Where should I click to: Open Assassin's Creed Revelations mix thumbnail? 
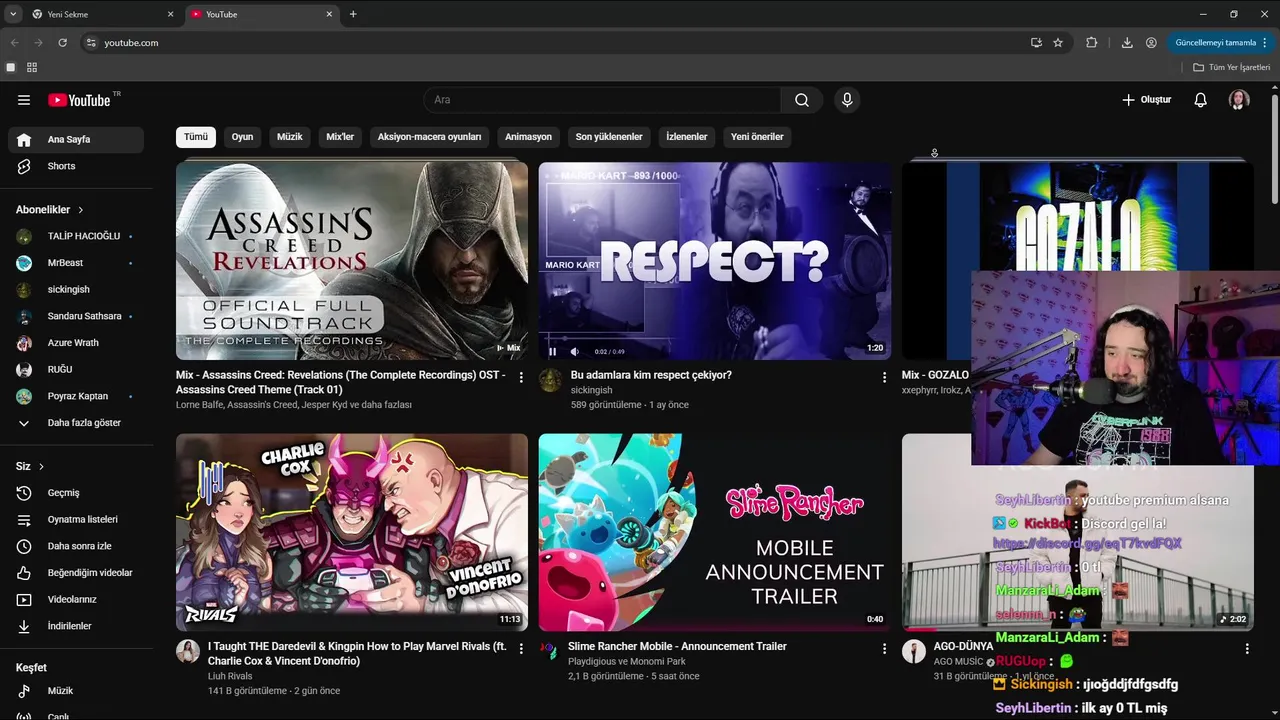pyautogui.click(x=352, y=261)
